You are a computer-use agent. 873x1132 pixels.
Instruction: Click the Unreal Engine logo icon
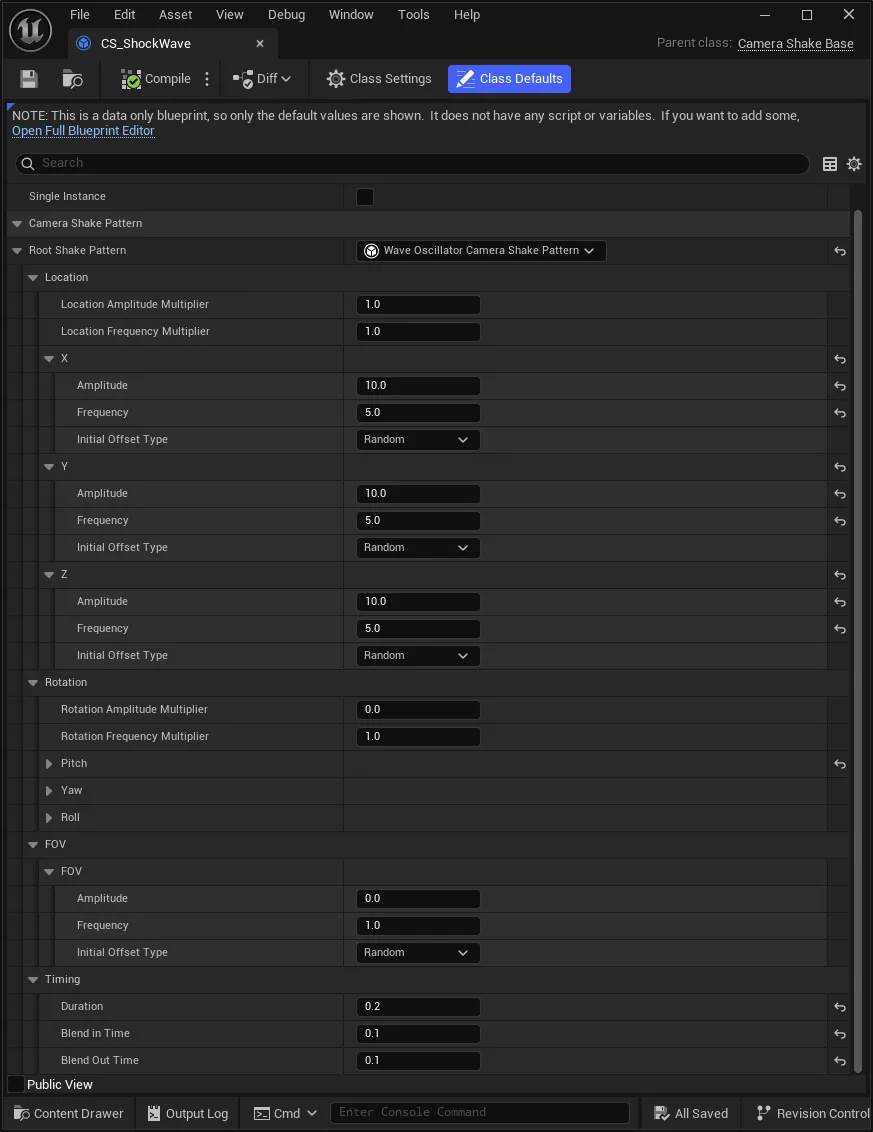[30, 30]
